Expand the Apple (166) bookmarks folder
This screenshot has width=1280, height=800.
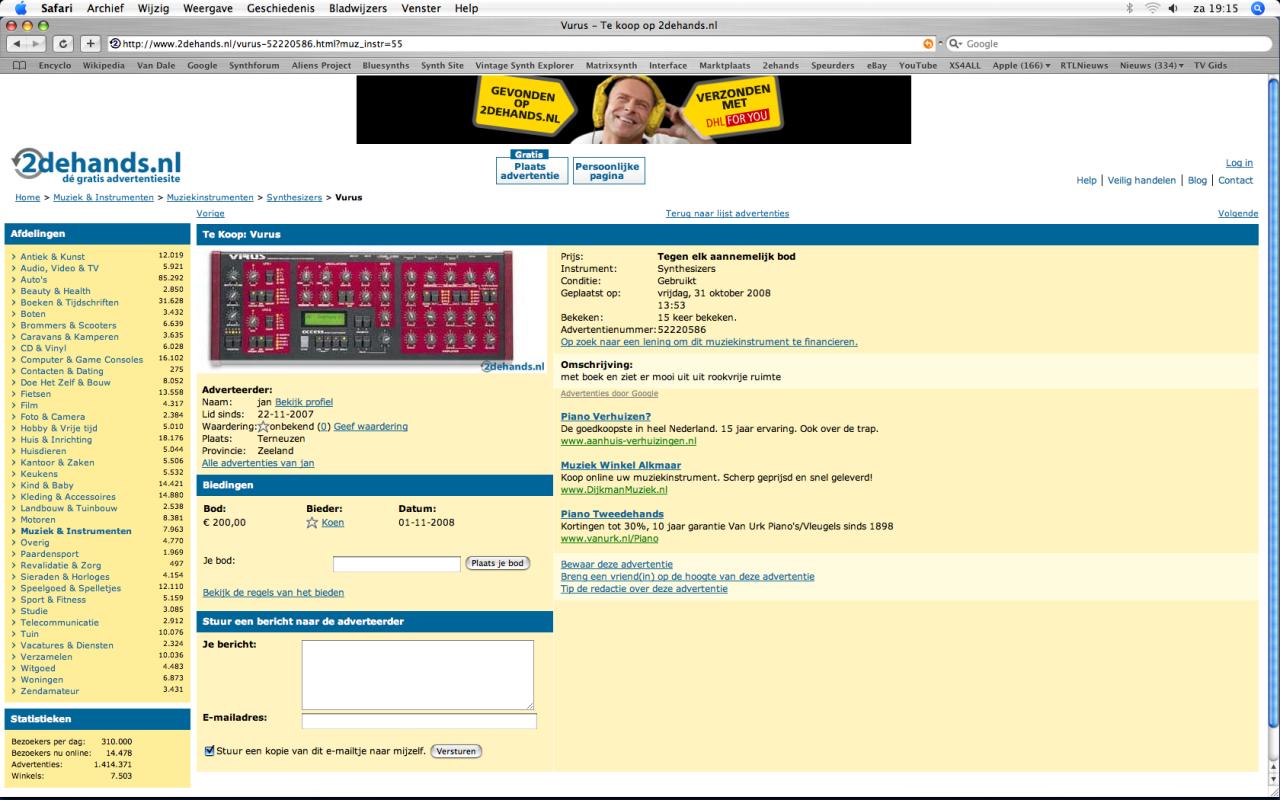pos(1021,66)
